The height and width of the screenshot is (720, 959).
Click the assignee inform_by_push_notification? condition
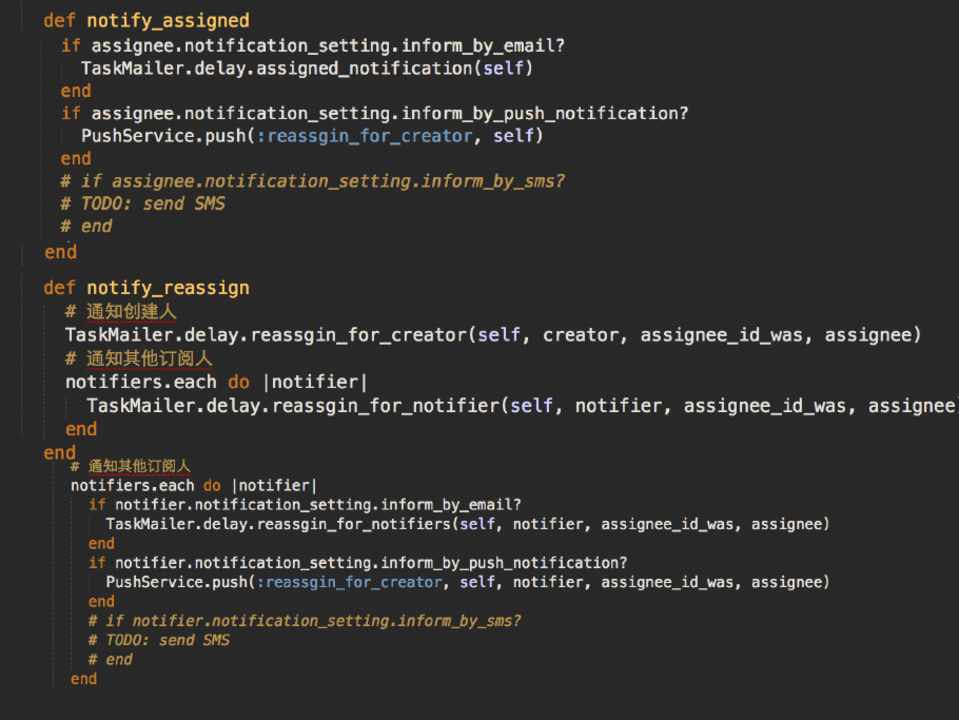(x=390, y=113)
